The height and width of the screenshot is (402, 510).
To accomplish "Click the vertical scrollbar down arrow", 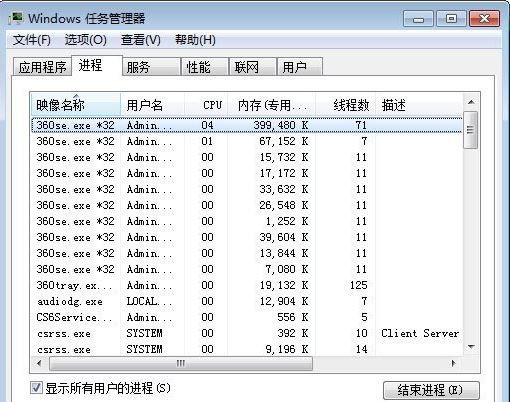I will coord(471,347).
